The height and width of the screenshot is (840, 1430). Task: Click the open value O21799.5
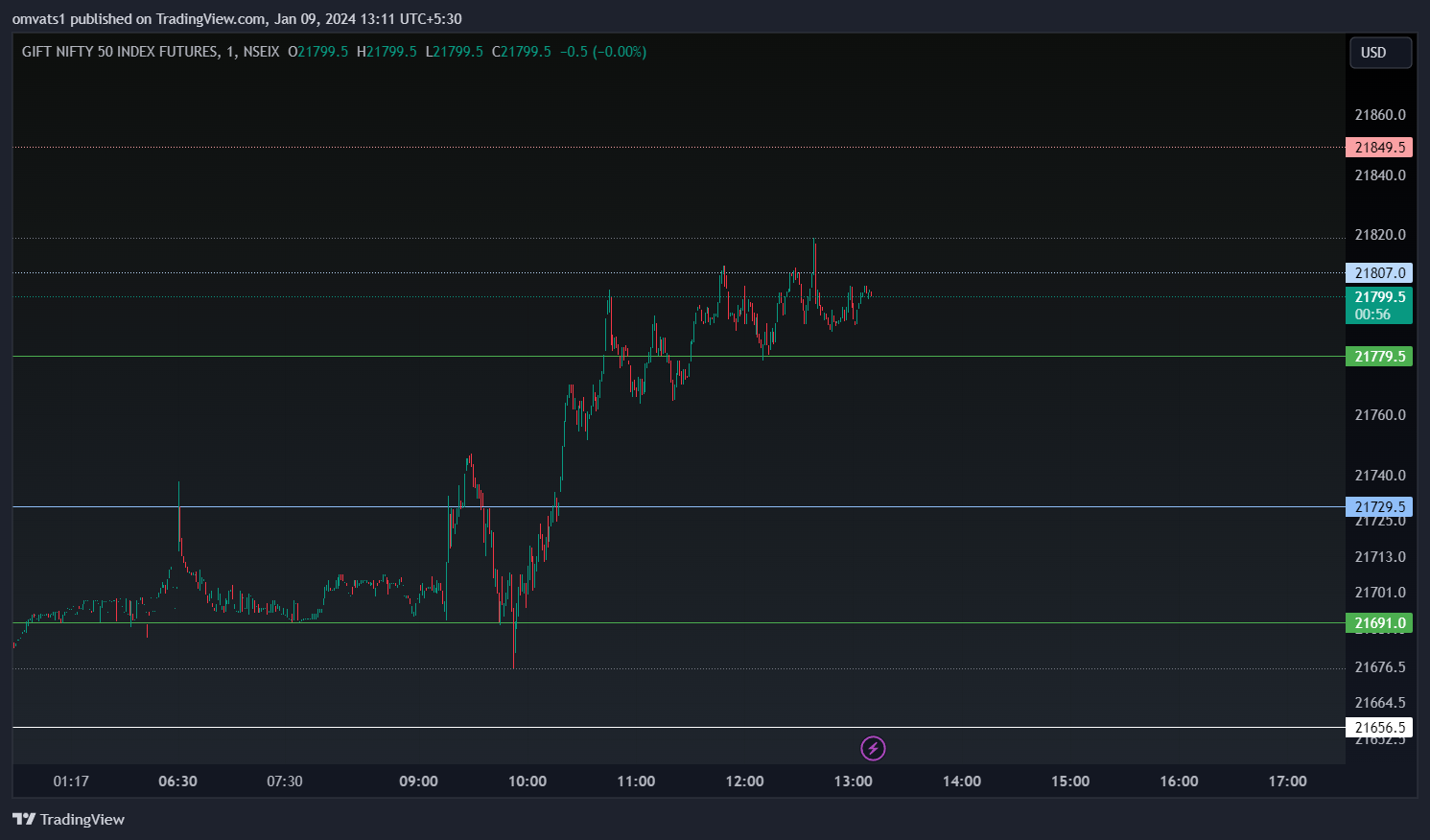317,52
